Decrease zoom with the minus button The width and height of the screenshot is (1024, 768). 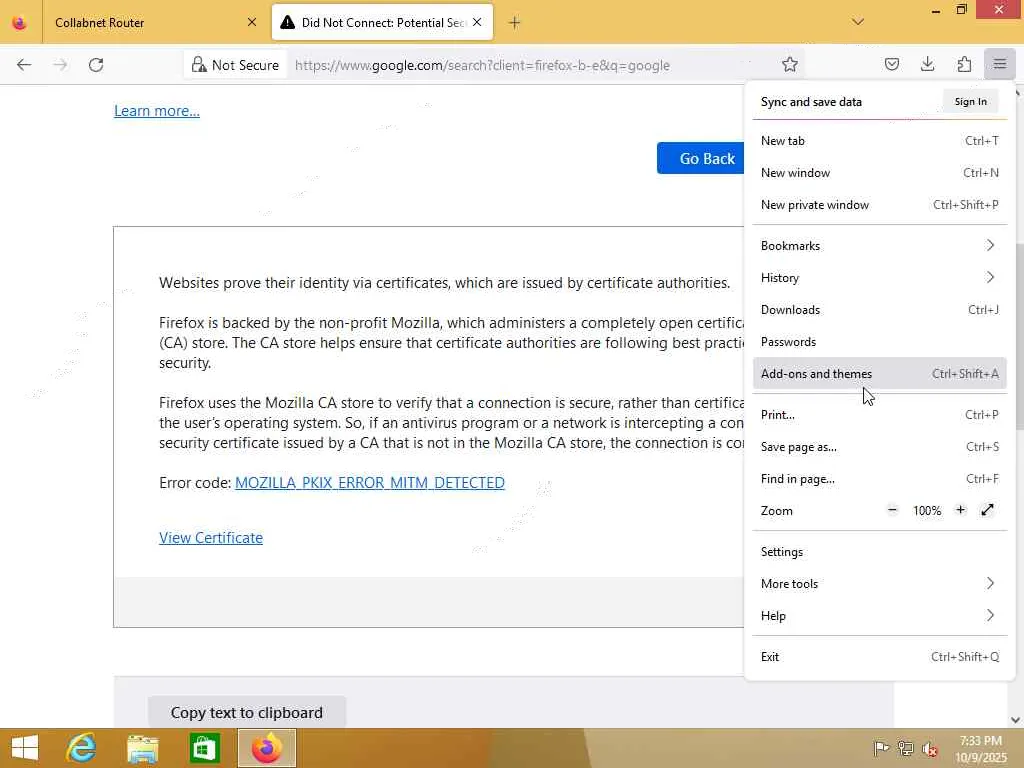click(892, 510)
